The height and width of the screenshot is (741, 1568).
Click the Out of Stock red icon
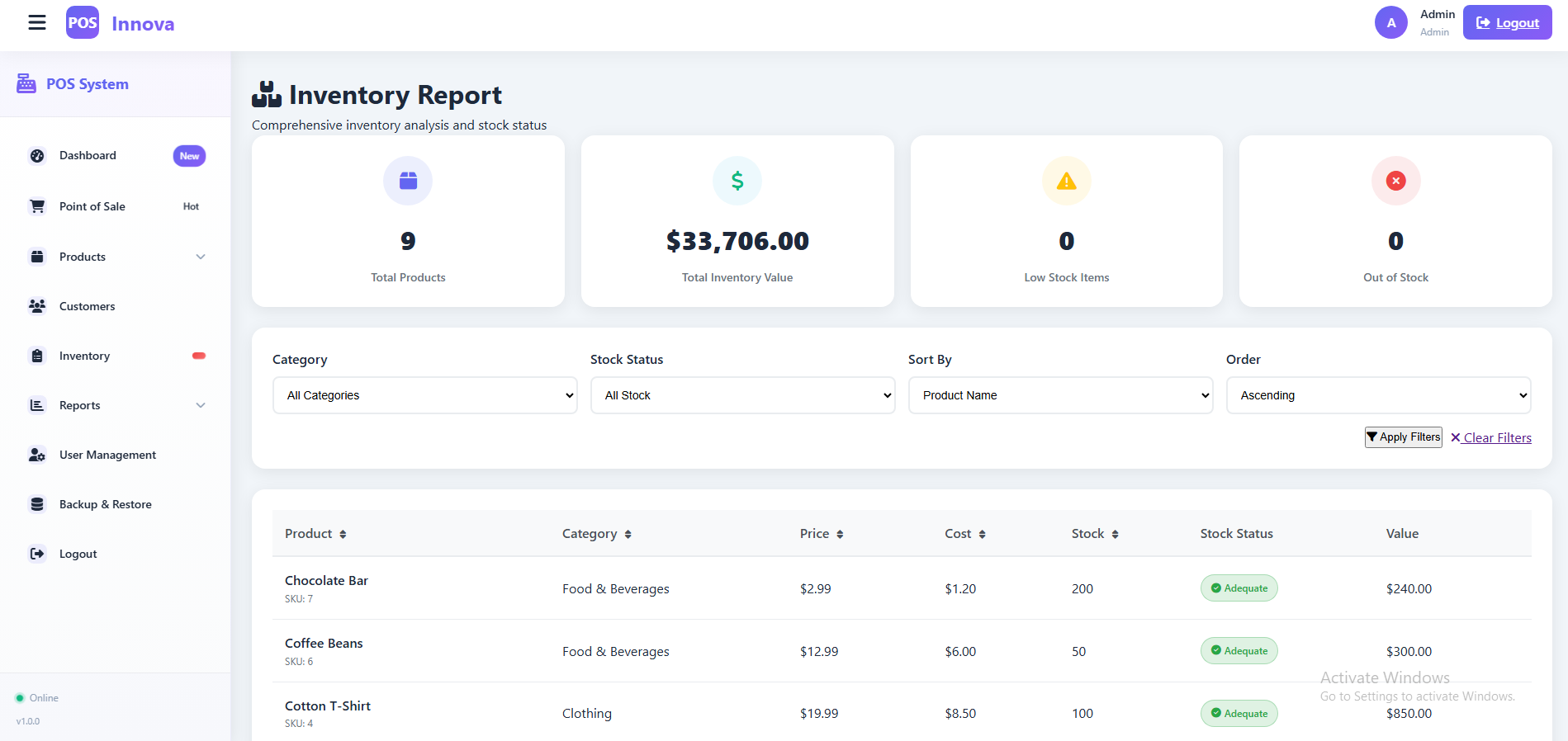click(1395, 181)
